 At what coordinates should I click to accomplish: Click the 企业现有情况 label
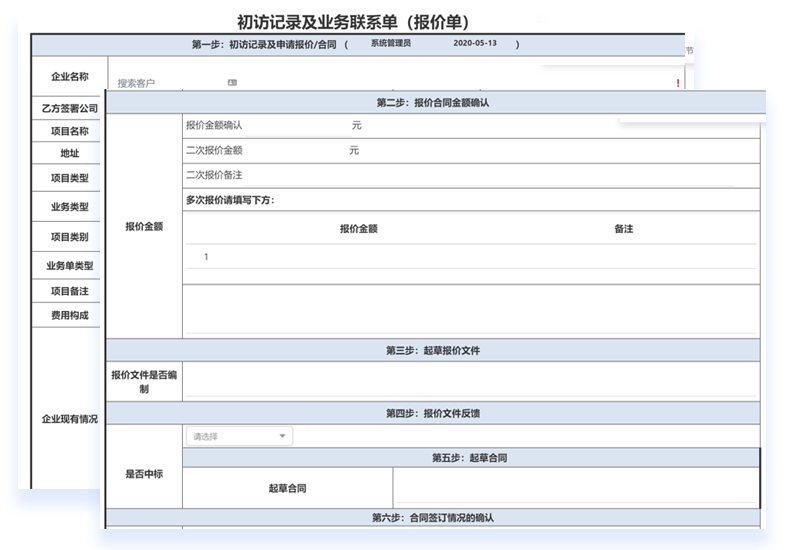(70, 419)
